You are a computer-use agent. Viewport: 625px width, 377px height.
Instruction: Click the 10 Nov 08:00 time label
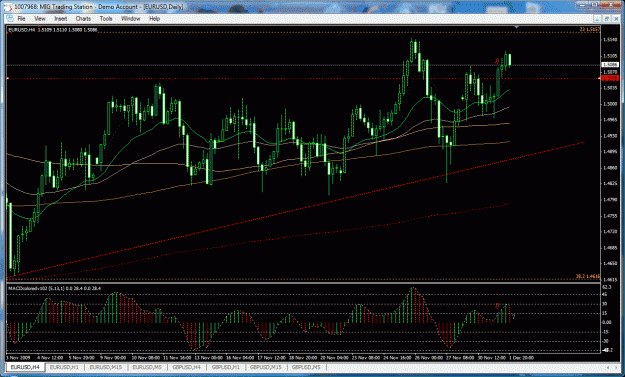click(x=146, y=358)
